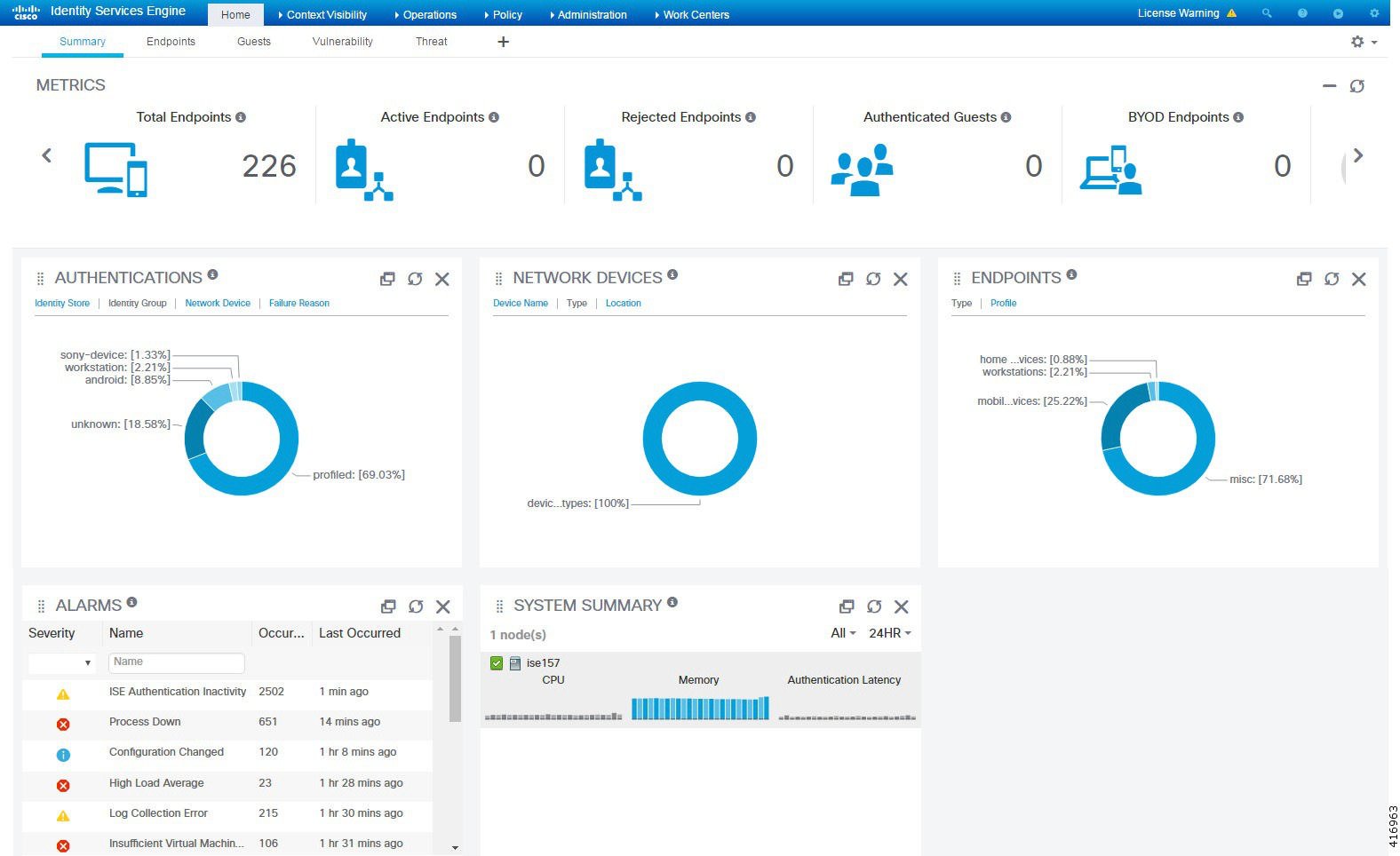View network devices by Location
The image size is (1400, 856).
coord(624,304)
